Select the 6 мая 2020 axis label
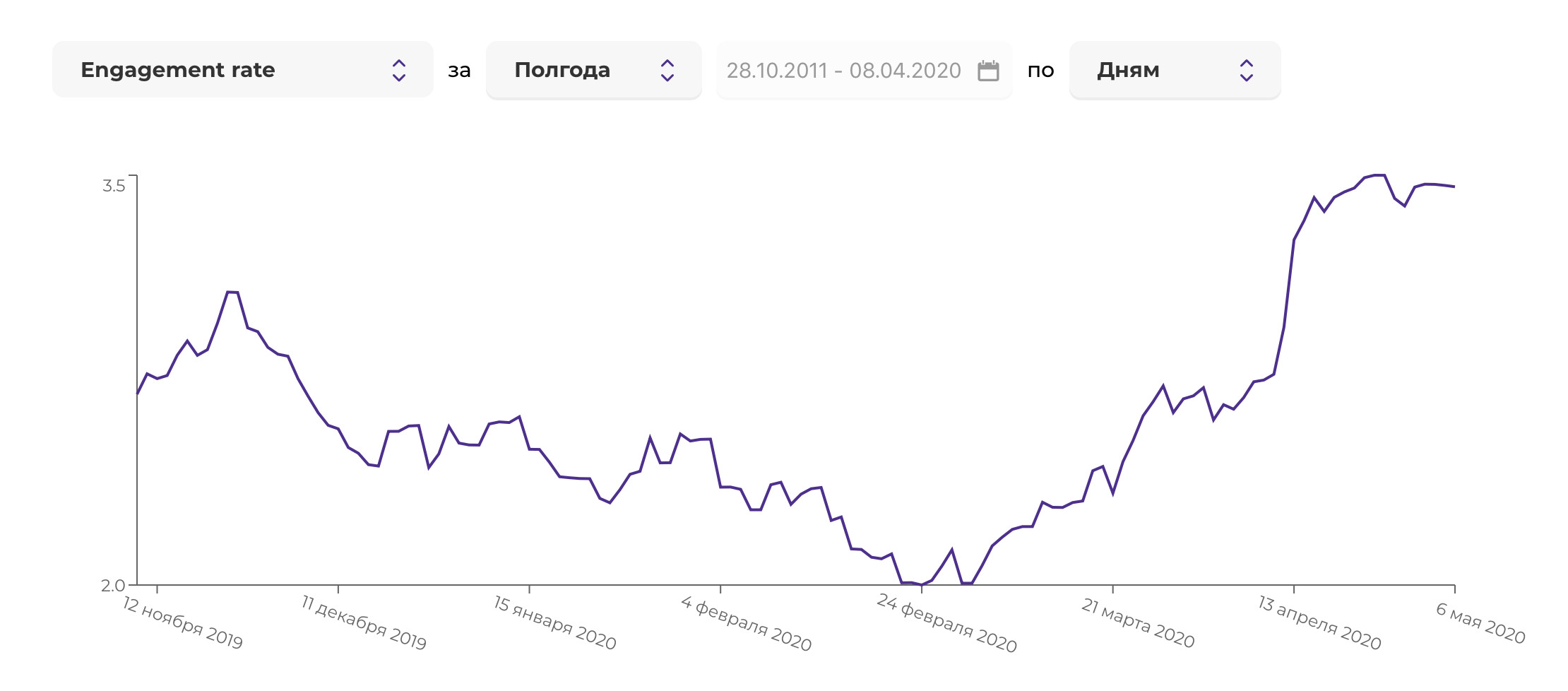The height and width of the screenshot is (691, 1568). point(1480,622)
